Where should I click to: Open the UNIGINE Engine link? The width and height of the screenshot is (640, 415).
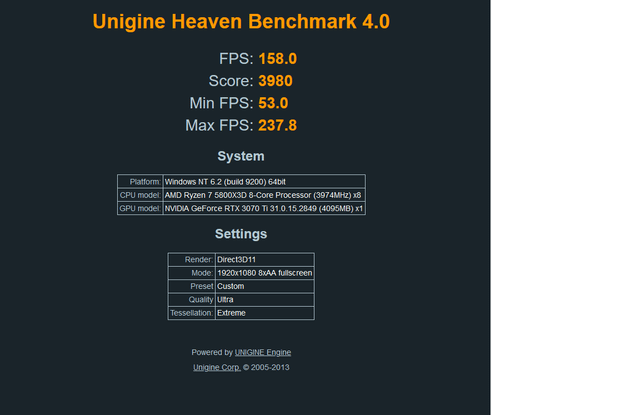point(263,352)
